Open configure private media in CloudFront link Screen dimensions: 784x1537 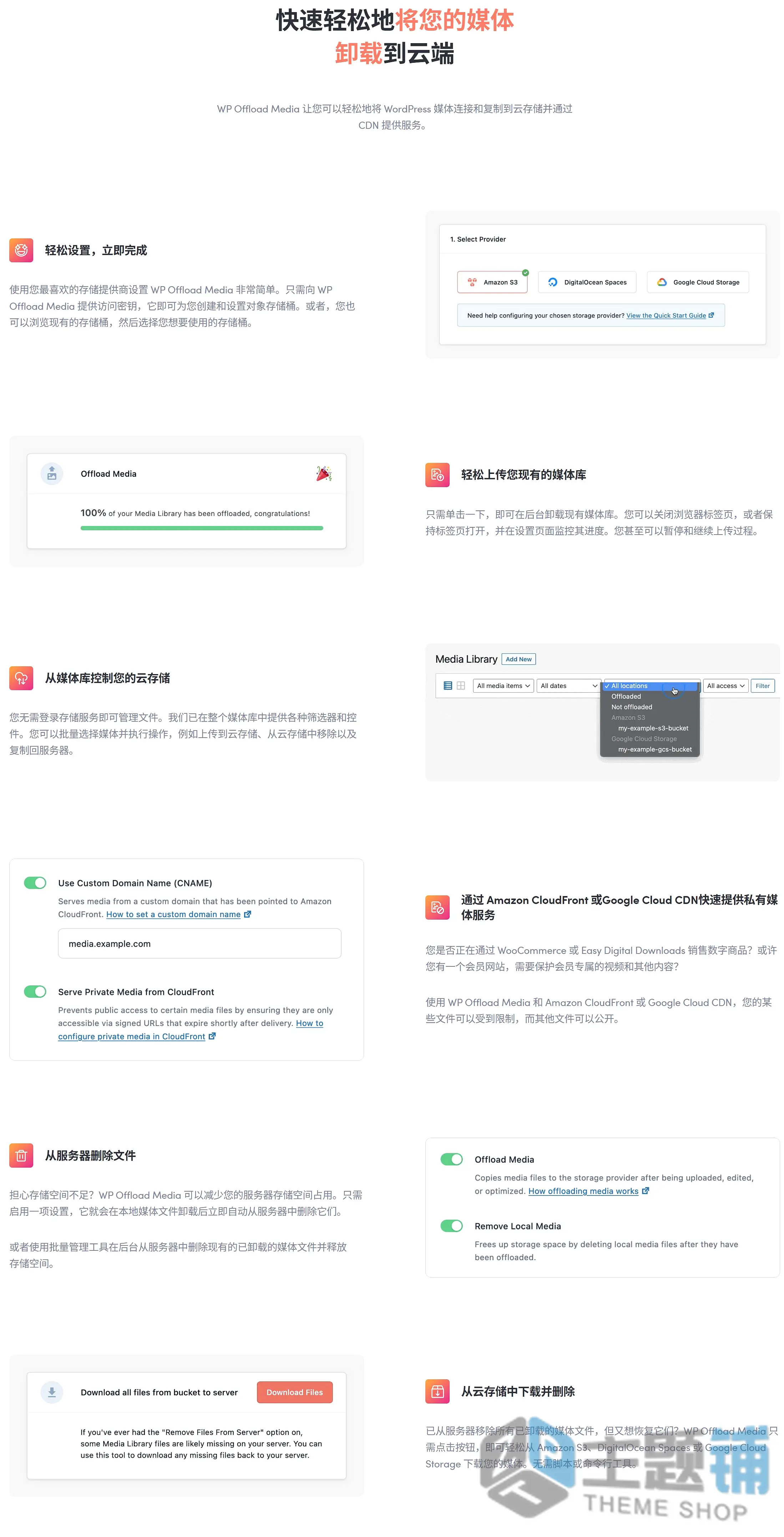(x=131, y=1036)
